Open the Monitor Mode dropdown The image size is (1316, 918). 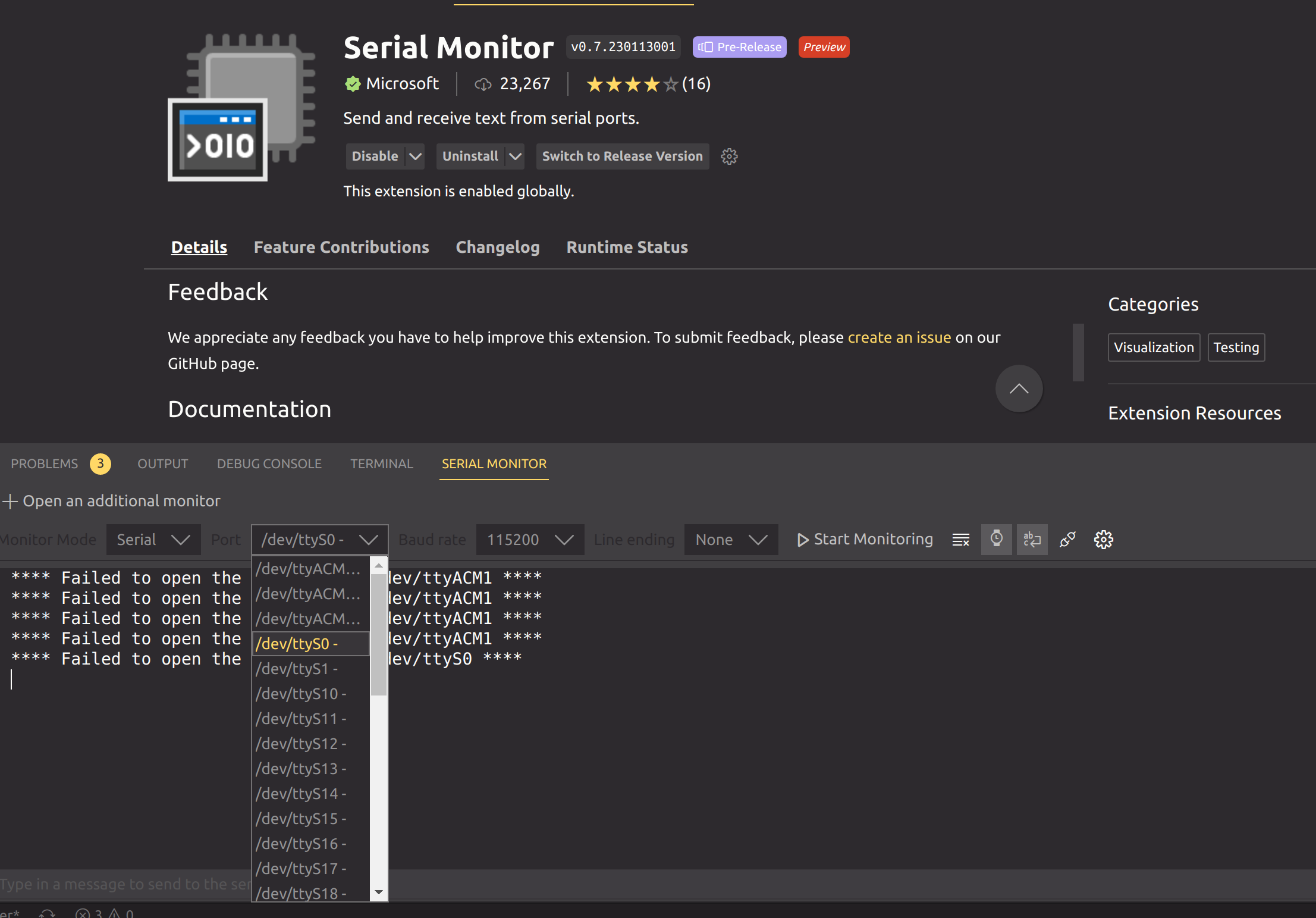click(x=153, y=540)
